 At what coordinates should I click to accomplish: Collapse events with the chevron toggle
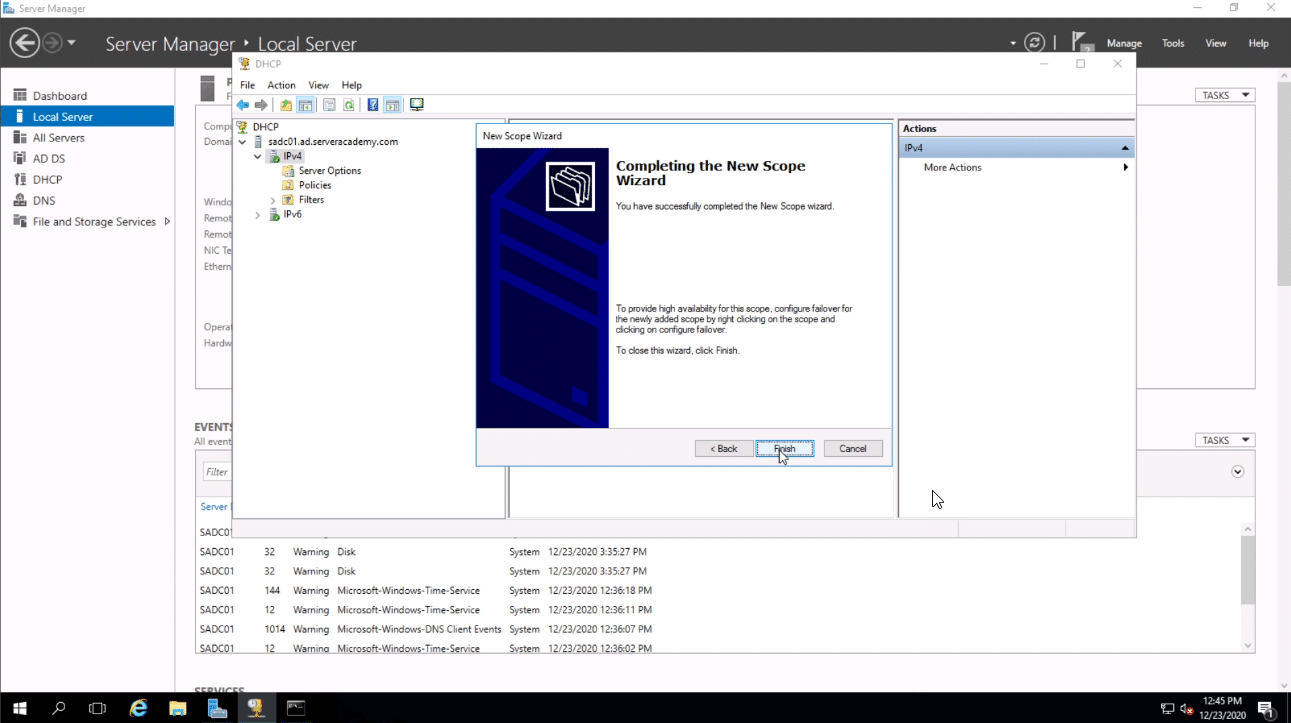pyautogui.click(x=1238, y=471)
